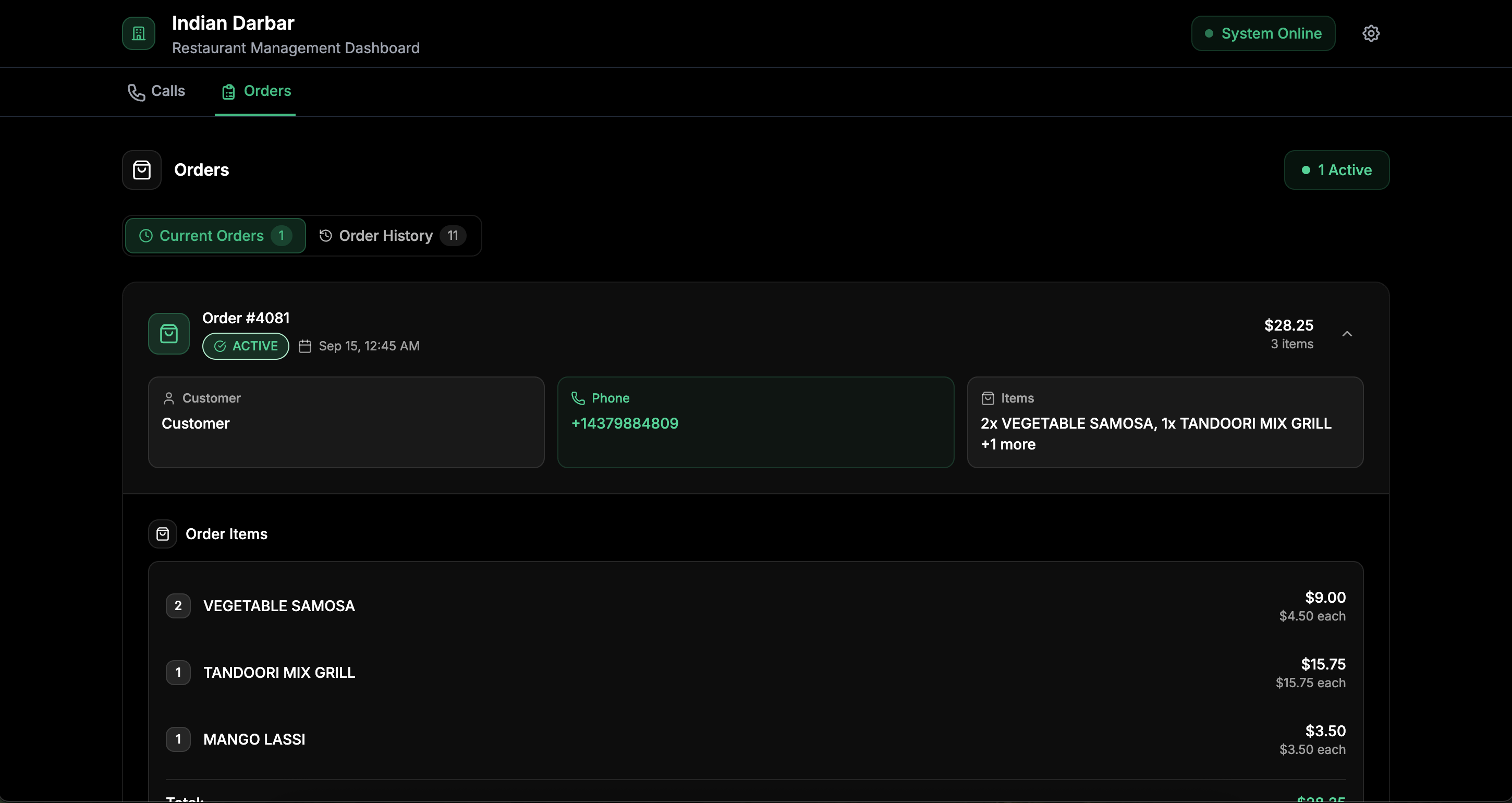Select the Orders tab
The width and height of the screenshot is (1512, 803).
(256, 92)
